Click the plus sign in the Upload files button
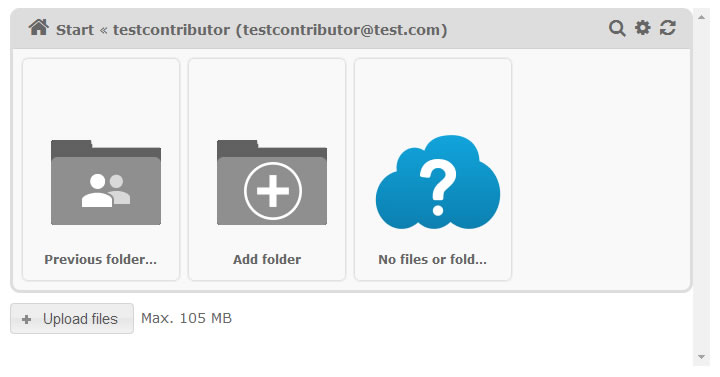 pos(27,319)
